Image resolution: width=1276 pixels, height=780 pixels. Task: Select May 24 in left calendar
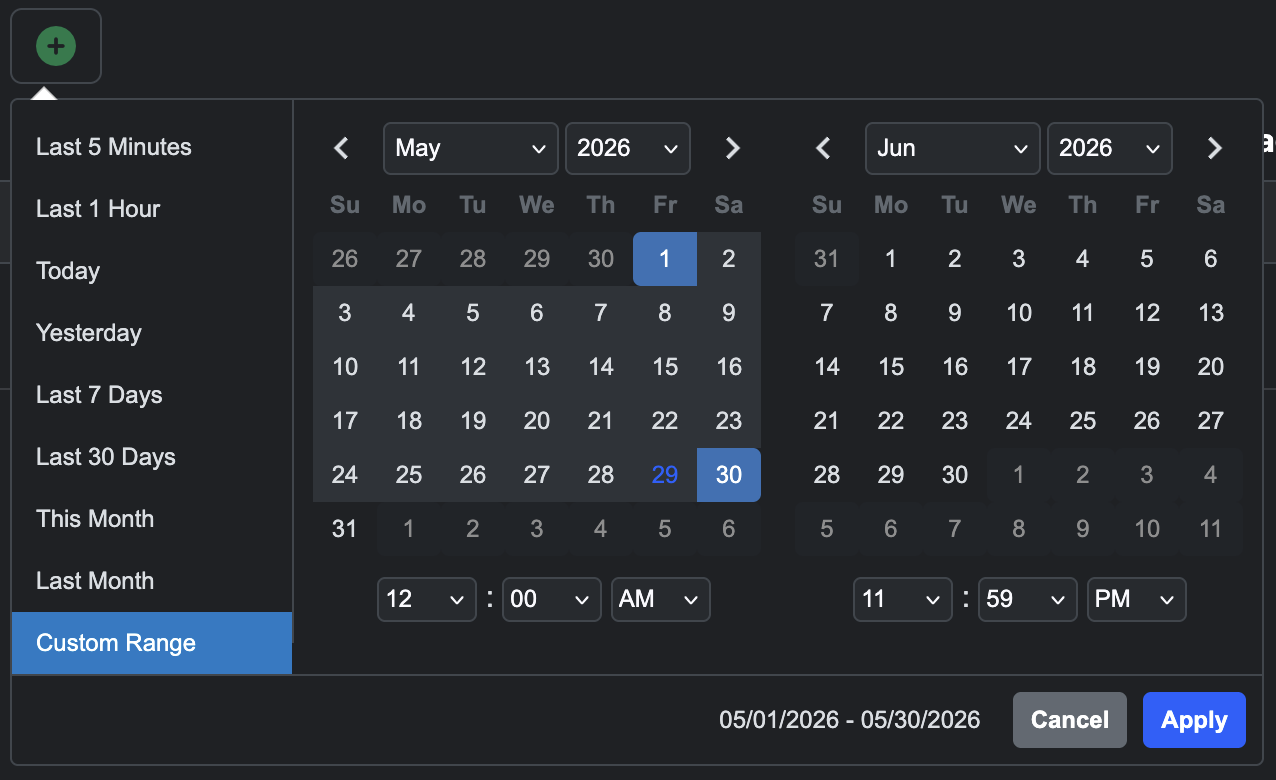click(345, 475)
